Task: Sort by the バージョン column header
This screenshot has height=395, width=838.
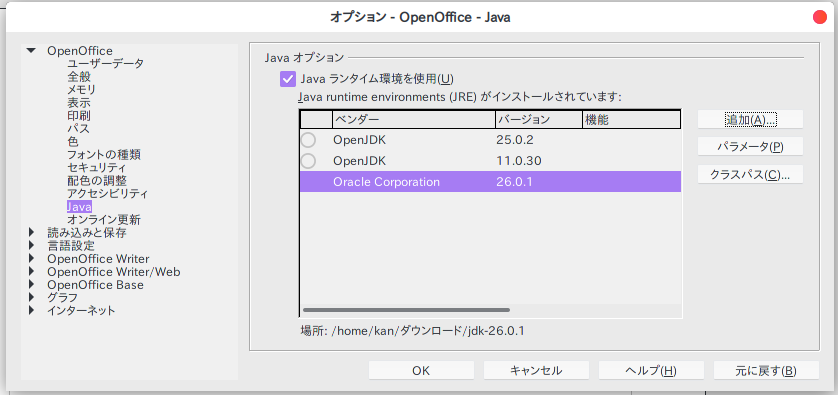Action: [x=539, y=120]
